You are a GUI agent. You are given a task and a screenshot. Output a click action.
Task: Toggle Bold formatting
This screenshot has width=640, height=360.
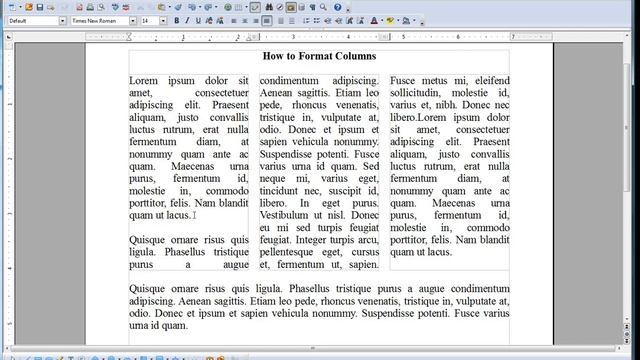pyautogui.click(x=177, y=21)
